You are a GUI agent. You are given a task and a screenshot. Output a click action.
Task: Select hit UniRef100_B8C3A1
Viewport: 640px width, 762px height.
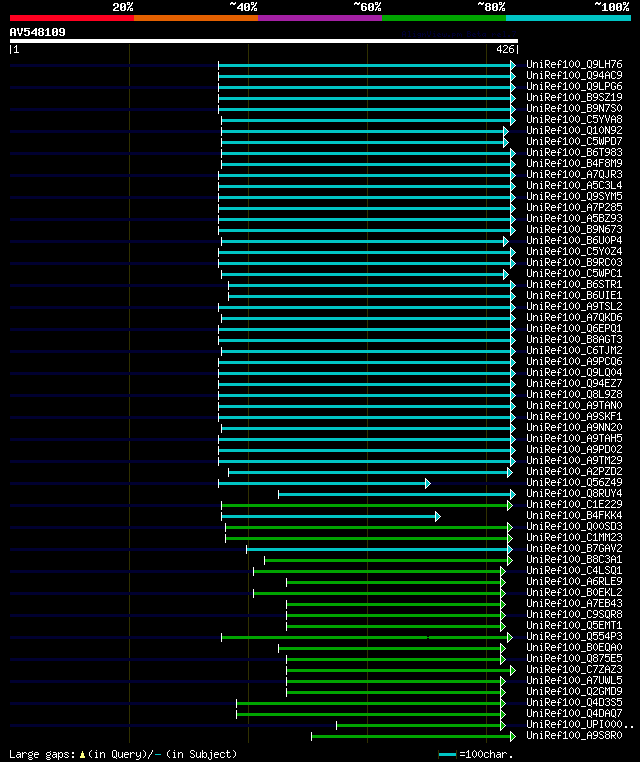point(574,559)
